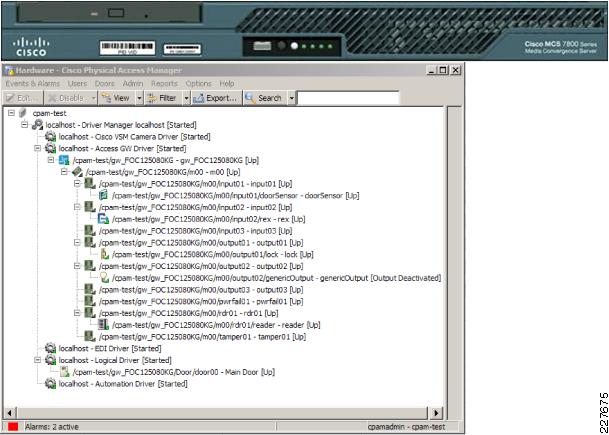This screenshot has width=609, height=435.
Task: Click the reader device icon
Action: (103, 325)
